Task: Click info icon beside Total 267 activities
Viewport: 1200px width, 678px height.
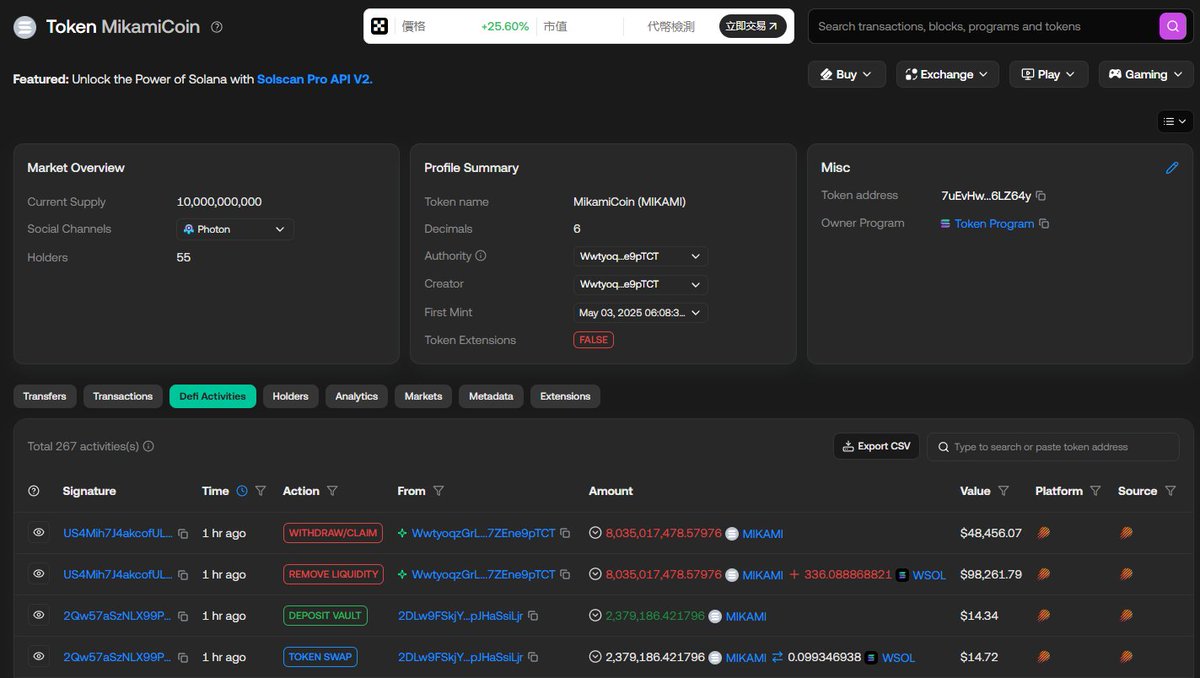Action: [149, 447]
